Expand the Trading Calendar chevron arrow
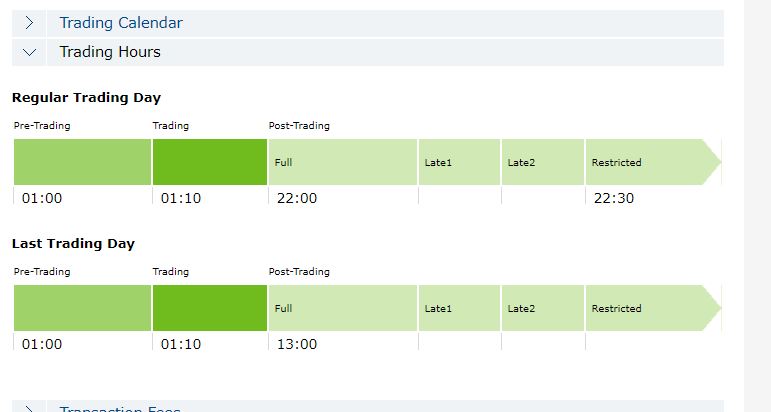 click(29, 23)
